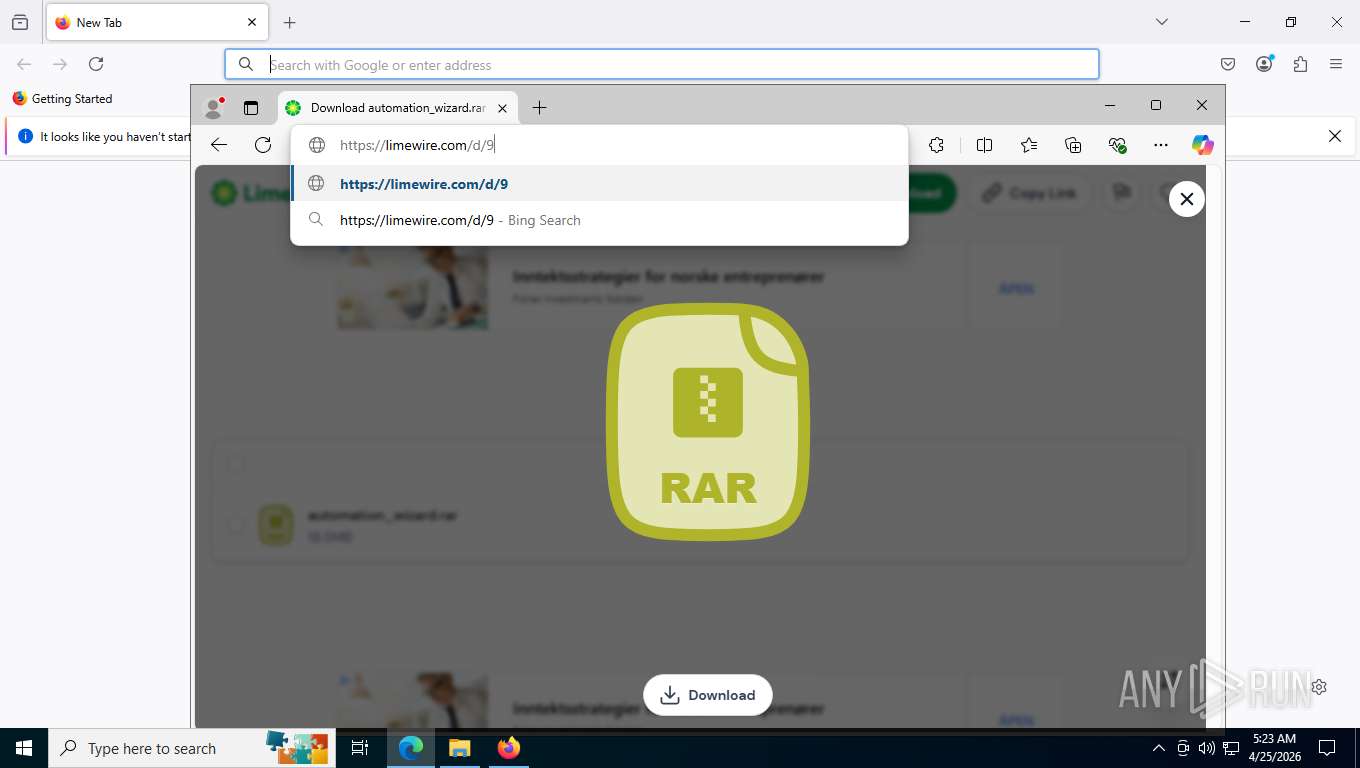Open Edge settings and more ellipsis
1360x768 pixels.
point(1160,145)
